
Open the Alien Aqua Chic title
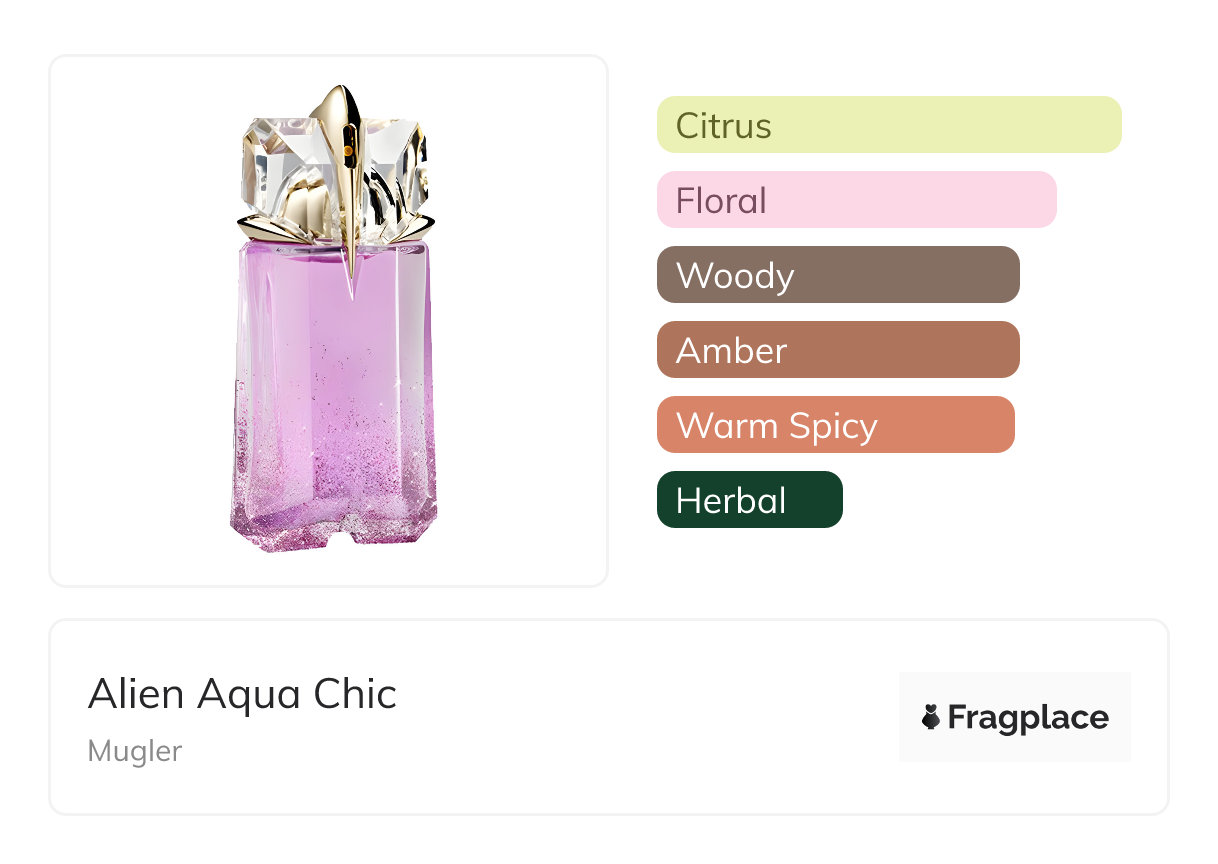tap(242, 694)
